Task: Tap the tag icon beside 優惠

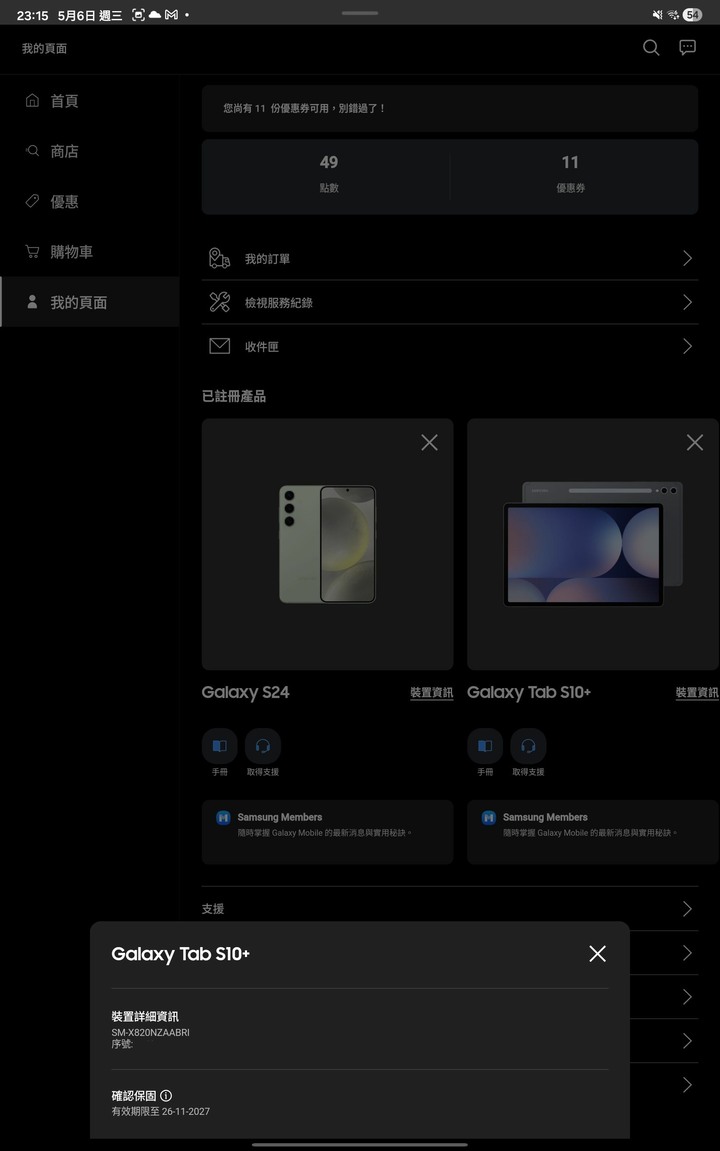Action: [x=32, y=201]
